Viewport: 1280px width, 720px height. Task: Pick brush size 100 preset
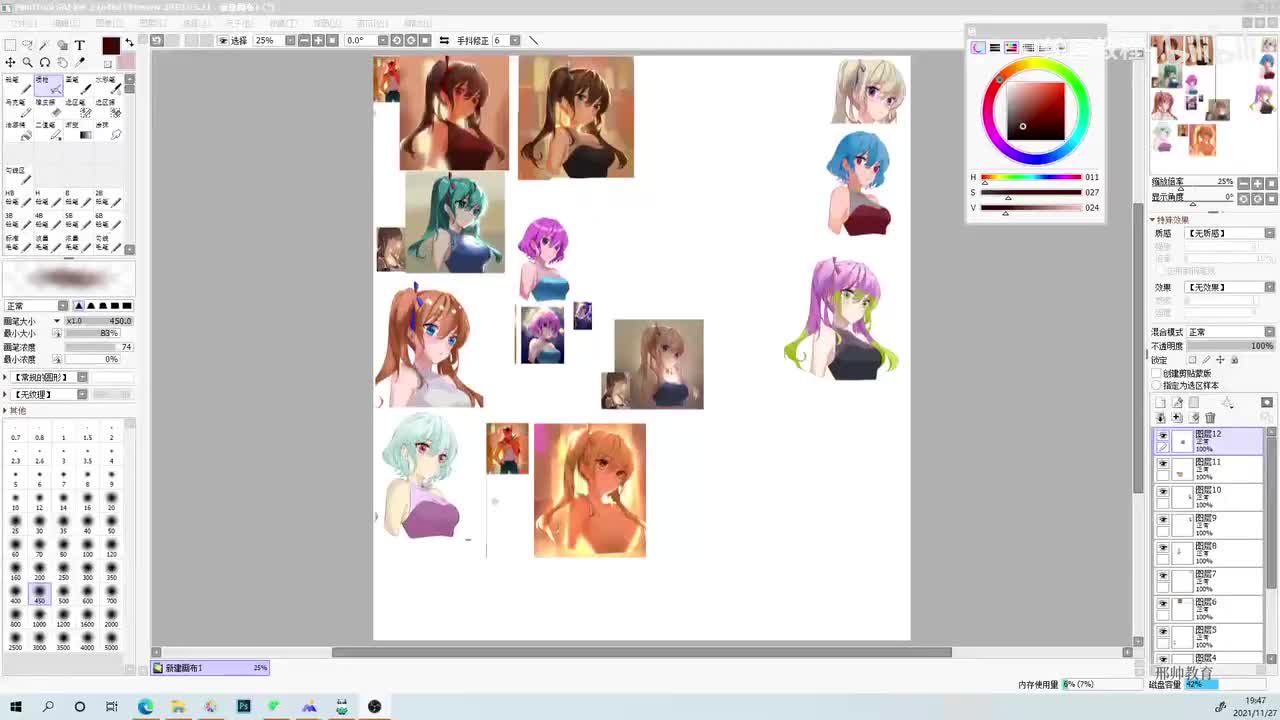(88, 548)
